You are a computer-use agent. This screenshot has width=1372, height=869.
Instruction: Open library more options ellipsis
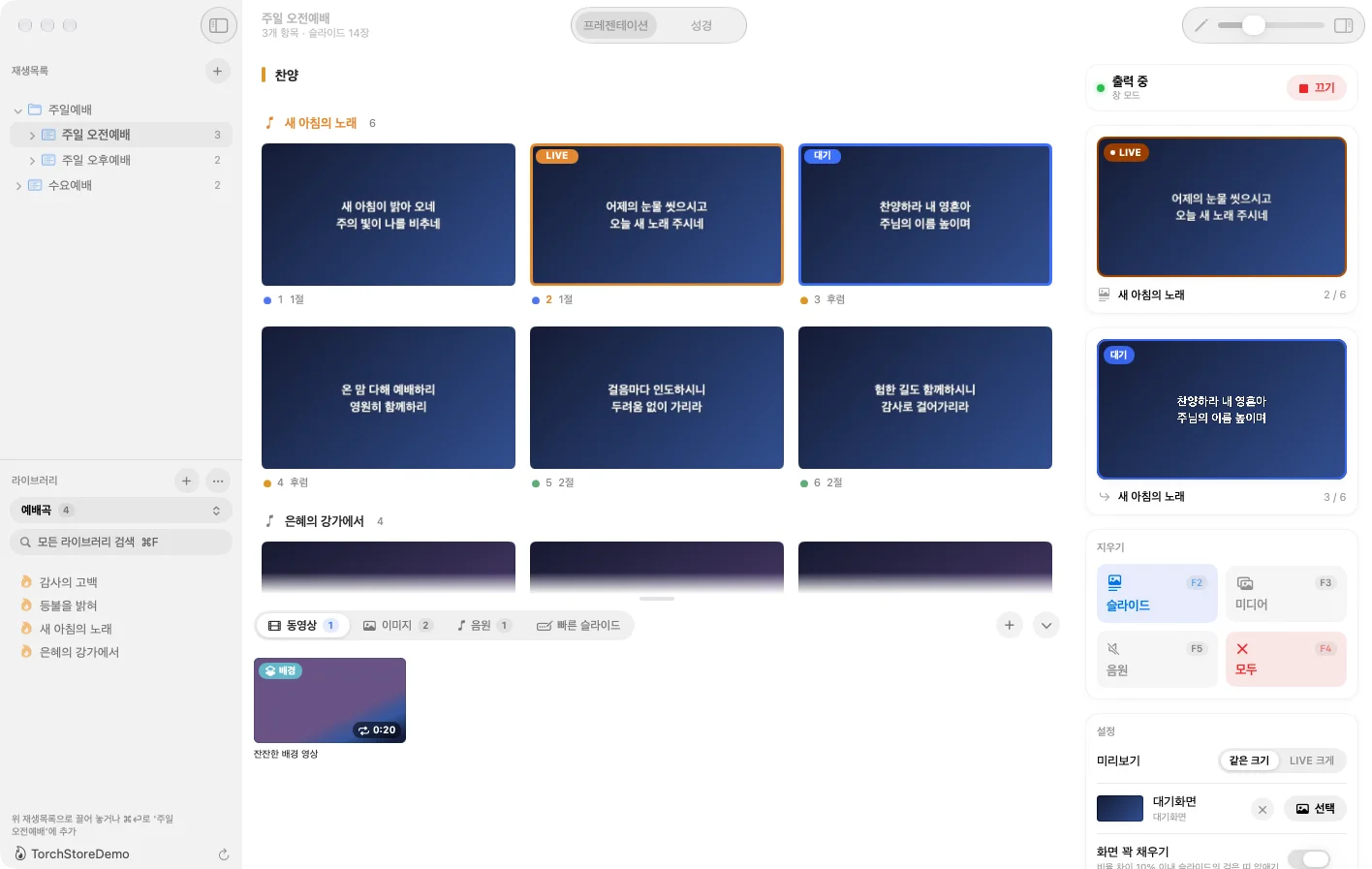(218, 481)
